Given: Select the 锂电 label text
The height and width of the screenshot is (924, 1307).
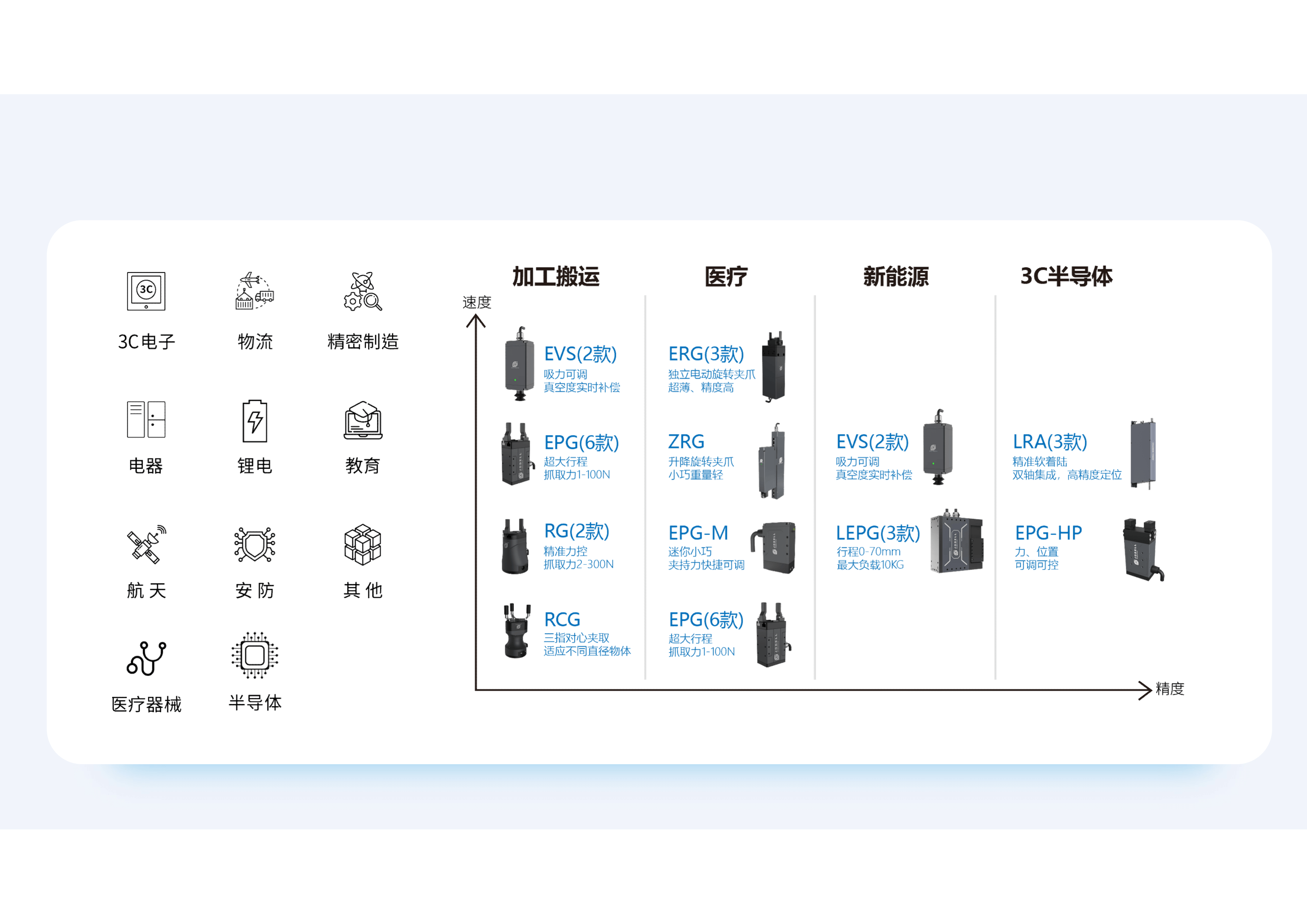Looking at the screenshot, I should [254, 466].
